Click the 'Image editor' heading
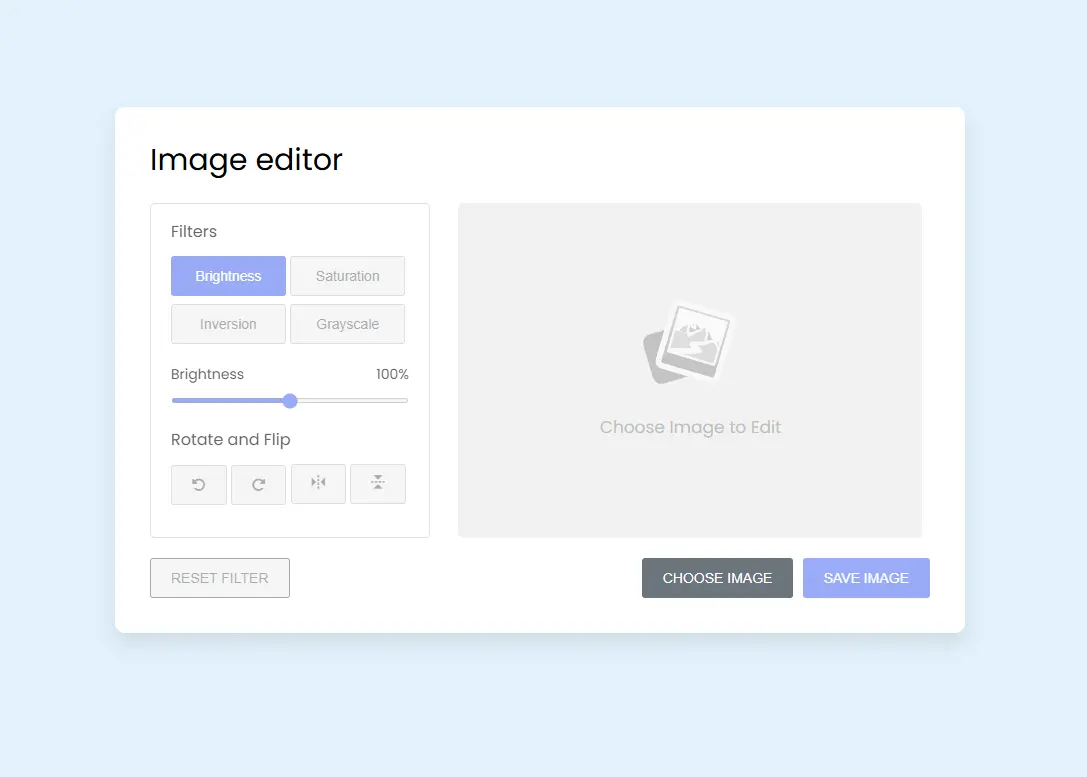The width and height of the screenshot is (1087, 777). coord(246,160)
